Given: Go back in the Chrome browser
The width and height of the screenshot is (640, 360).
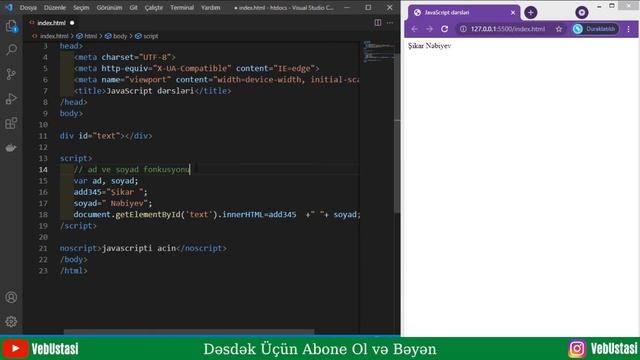Looking at the screenshot, I should tap(414, 29).
